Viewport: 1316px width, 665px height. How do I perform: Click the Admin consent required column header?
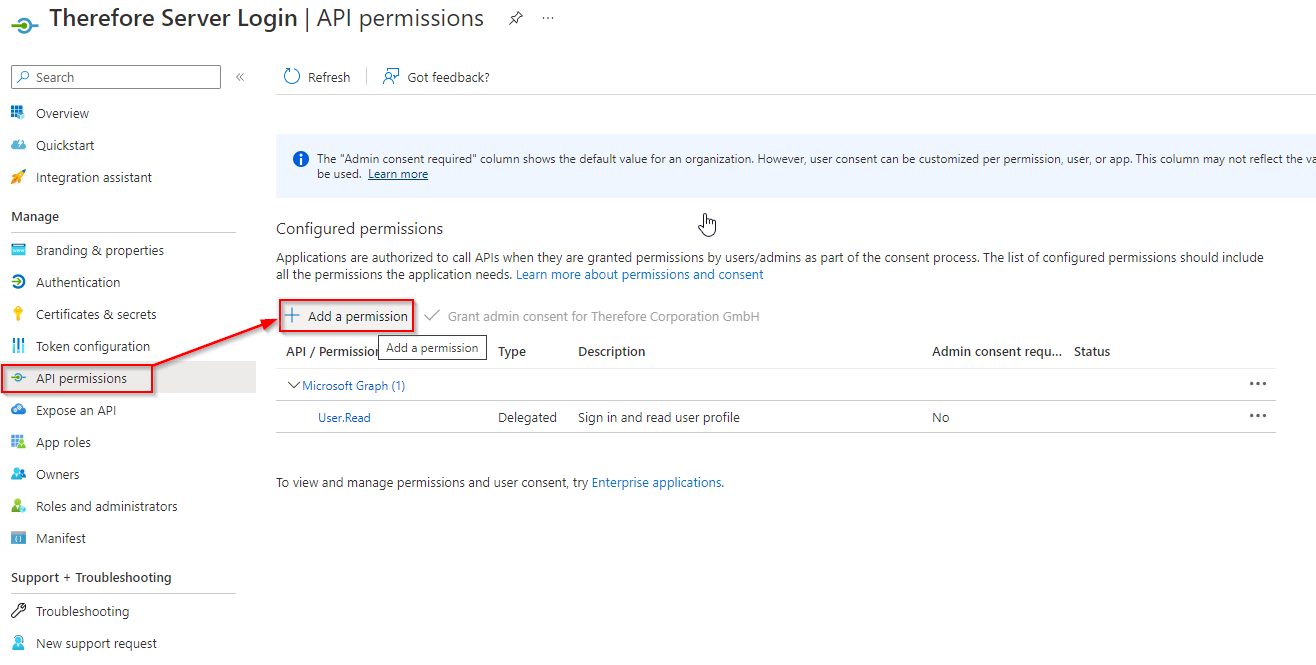click(997, 351)
